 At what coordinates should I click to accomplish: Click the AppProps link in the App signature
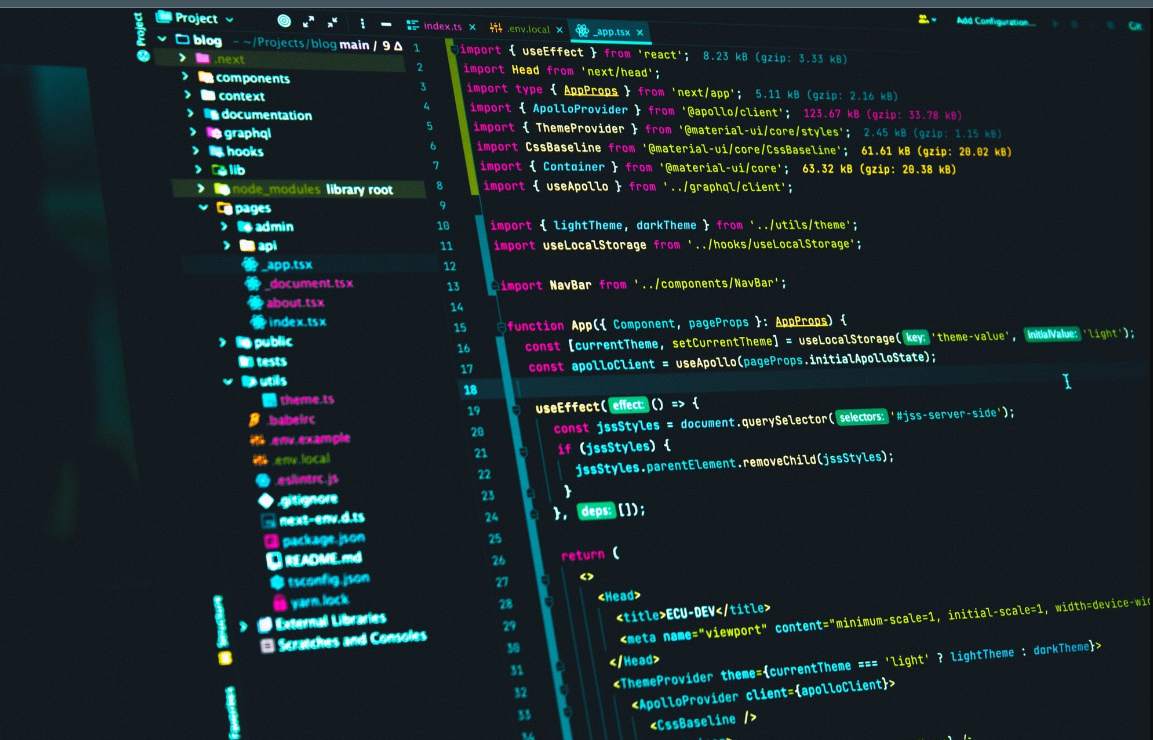coord(801,321)
